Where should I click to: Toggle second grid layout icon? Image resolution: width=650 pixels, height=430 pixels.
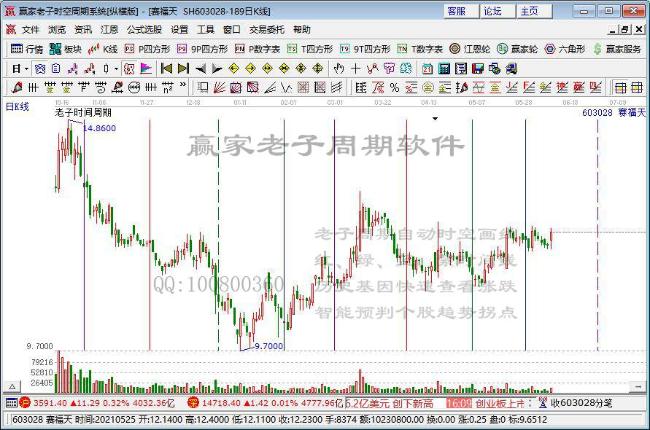point(636,87)
